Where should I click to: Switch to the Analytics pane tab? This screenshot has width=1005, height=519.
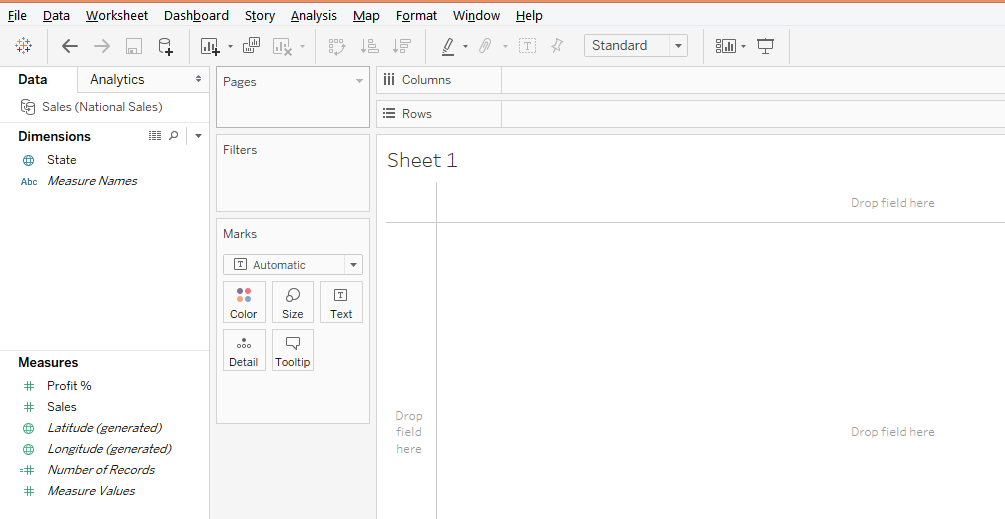(x=117, y=79)
